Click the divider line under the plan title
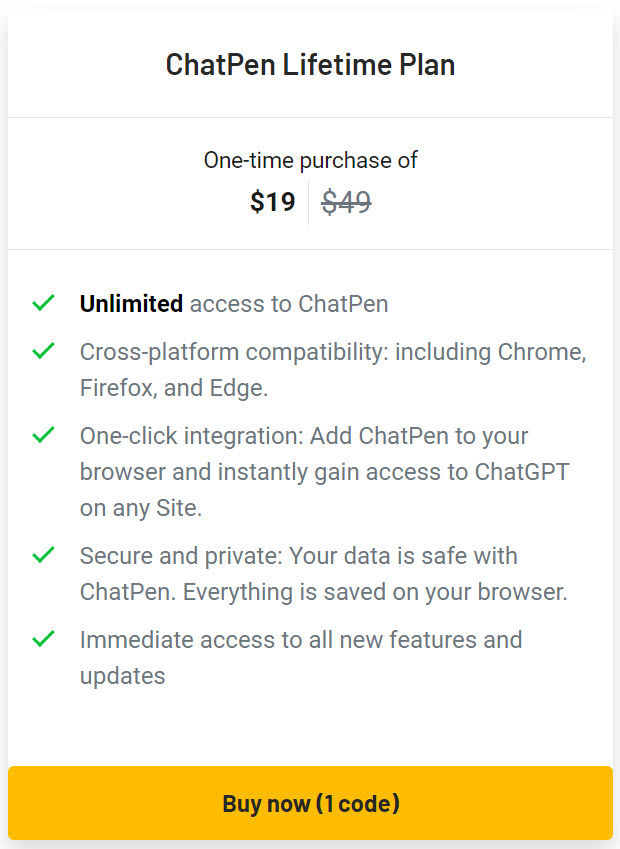Image resolution: width=620 pixels, height=849 pixels. click(x=310, y=116)
